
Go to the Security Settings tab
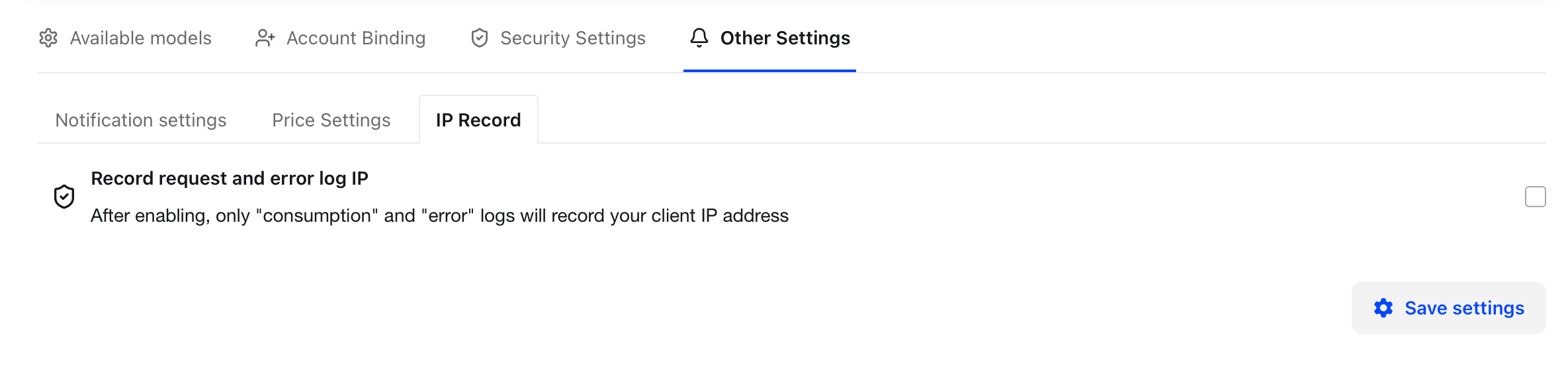click(572, 38)
